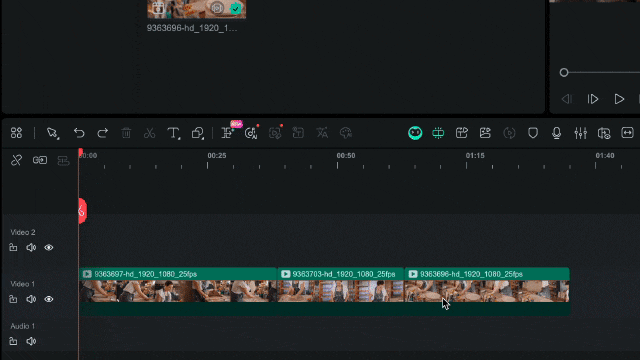This screenshot has width=640, height=360.
Task: Toggle the green auto ripple icon
Action: 438,133
